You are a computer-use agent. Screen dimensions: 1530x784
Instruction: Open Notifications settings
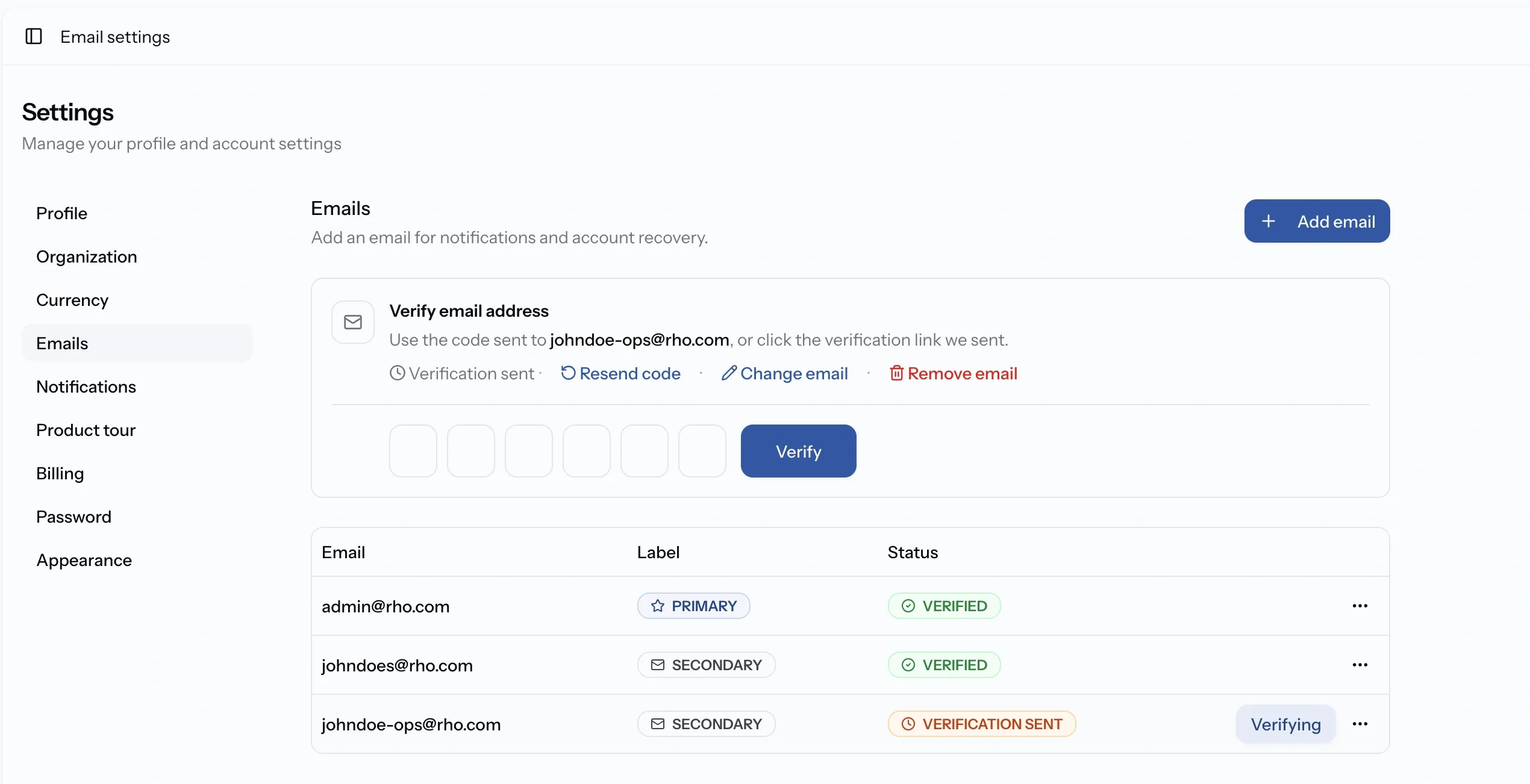(x=137, y=387)
